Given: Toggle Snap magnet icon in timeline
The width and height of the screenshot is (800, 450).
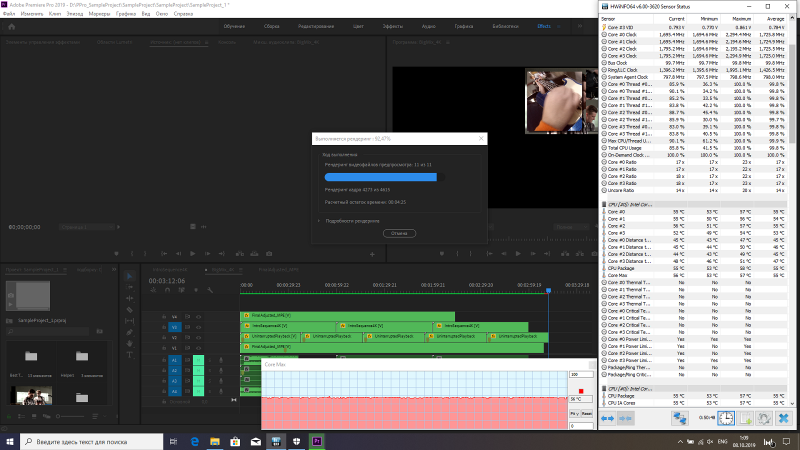Looking at the screenshot, I should tap(167, 290).
